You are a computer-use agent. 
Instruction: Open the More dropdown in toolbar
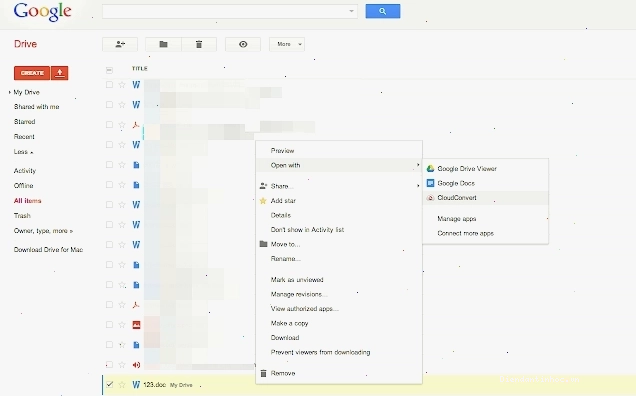click(287, 44)
